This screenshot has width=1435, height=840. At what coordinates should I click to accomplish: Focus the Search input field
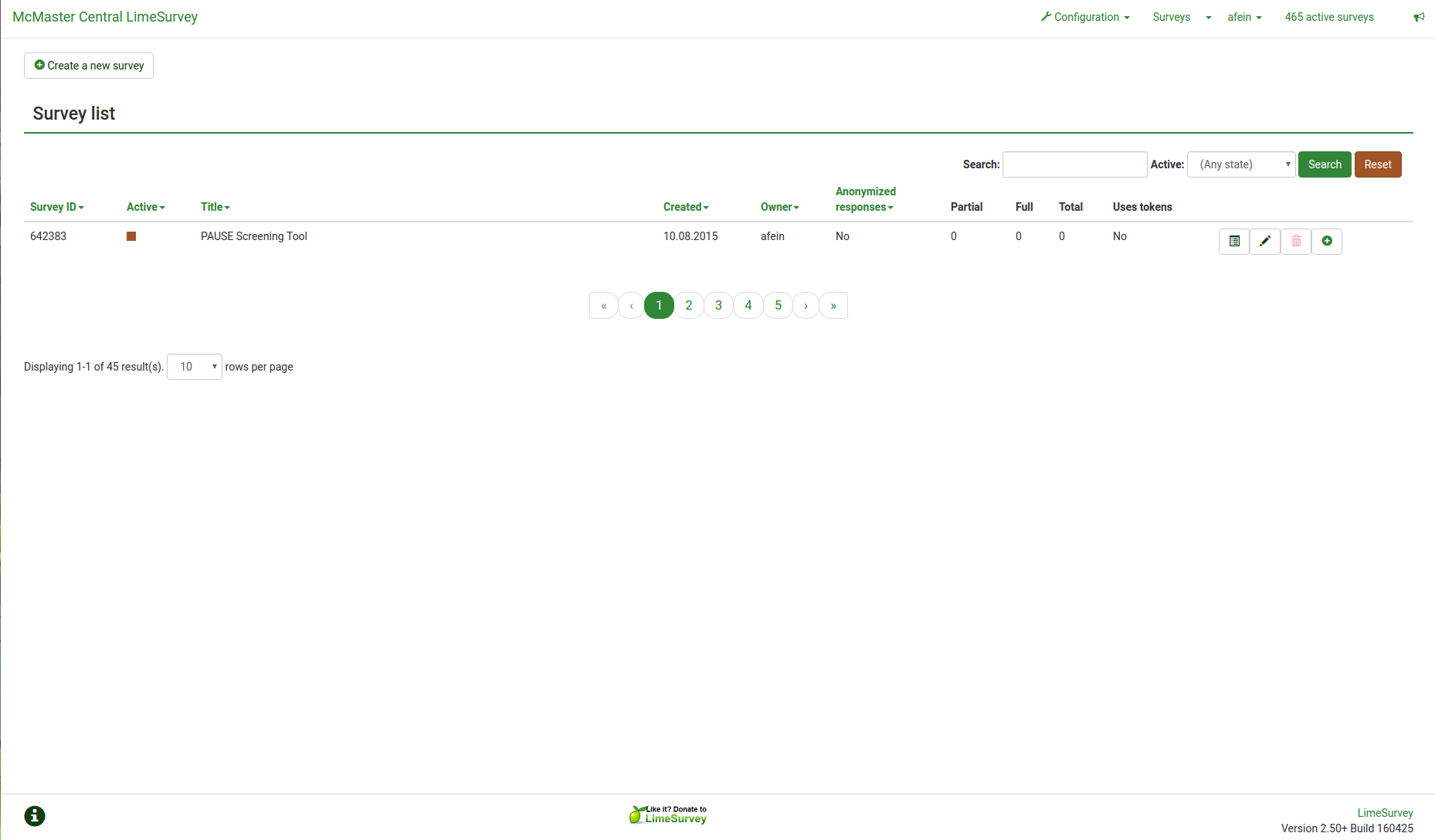[1074, 164]
